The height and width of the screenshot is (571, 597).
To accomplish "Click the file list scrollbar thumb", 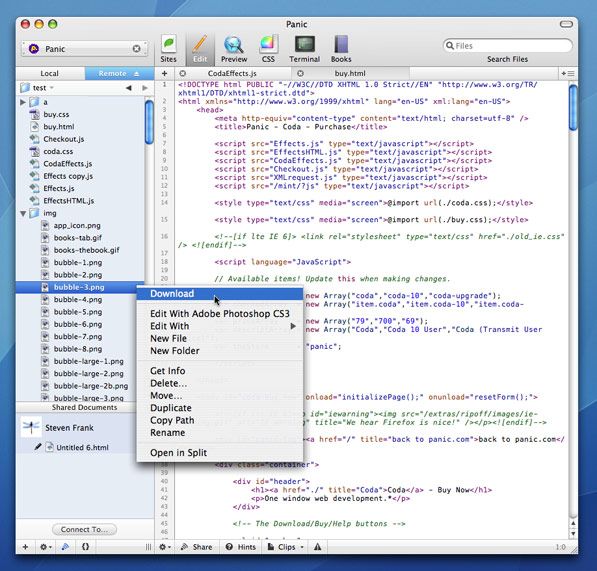I will [x=149, y=121].
